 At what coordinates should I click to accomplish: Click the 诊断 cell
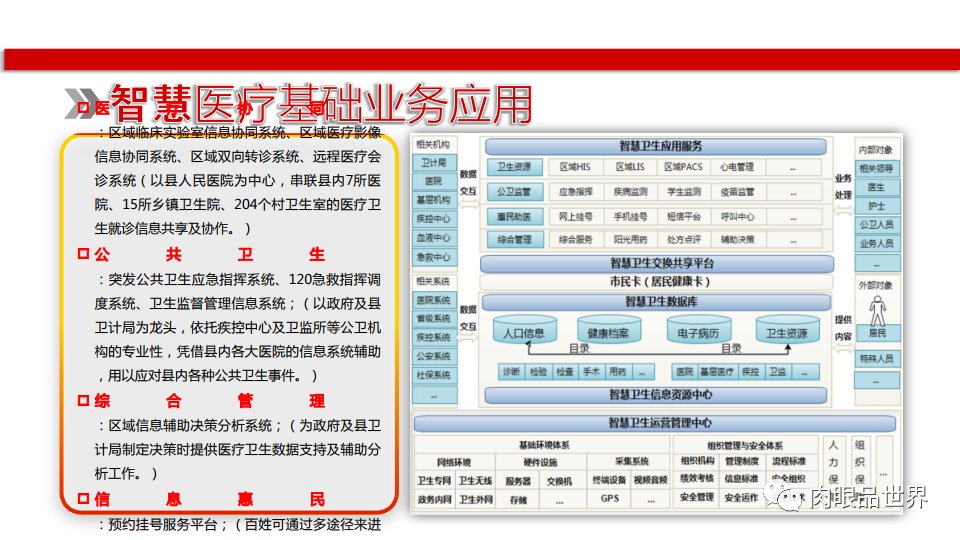pyautogui.click(x=511, y=372)
